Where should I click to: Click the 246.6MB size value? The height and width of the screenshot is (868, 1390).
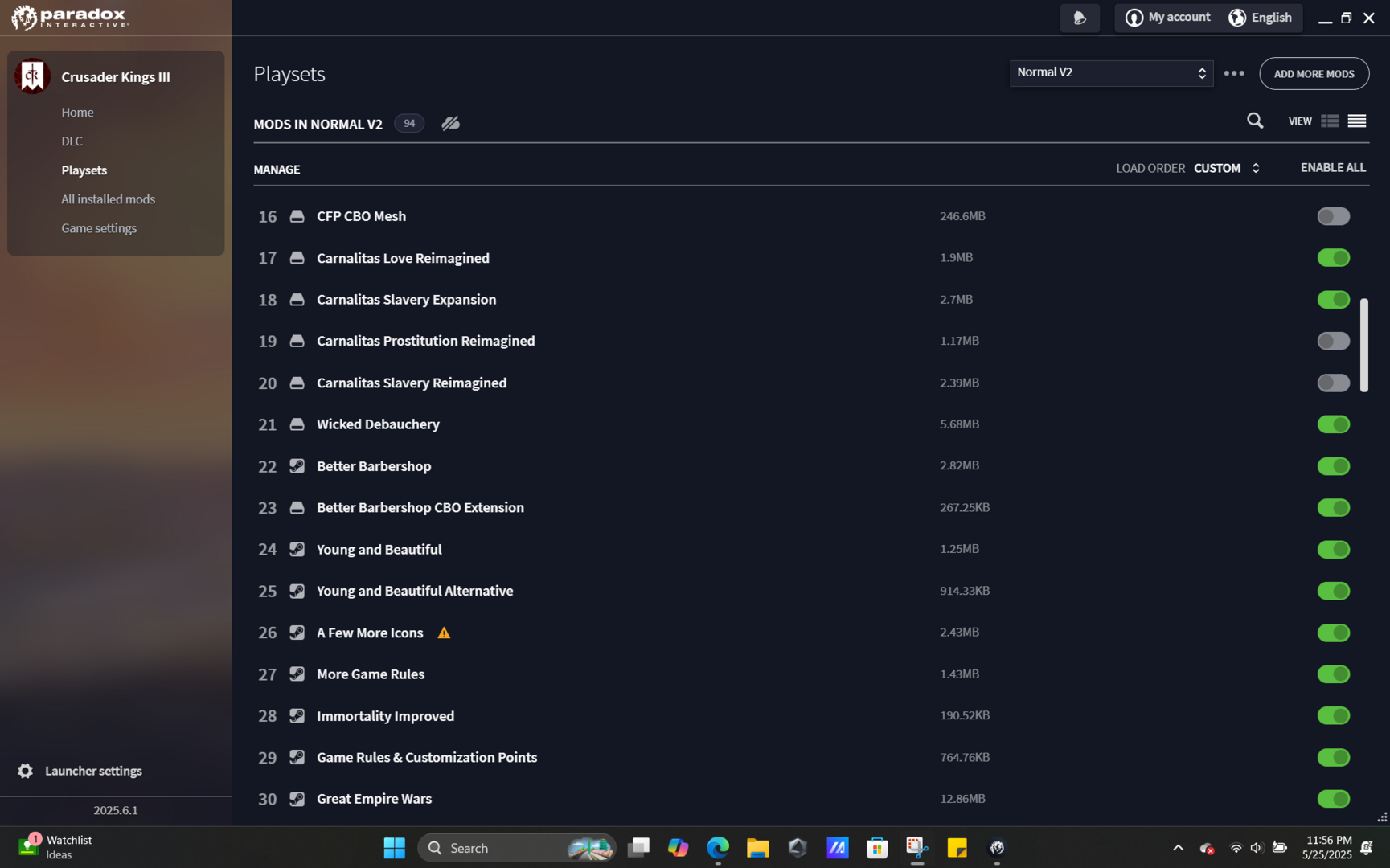pos(962,216)
